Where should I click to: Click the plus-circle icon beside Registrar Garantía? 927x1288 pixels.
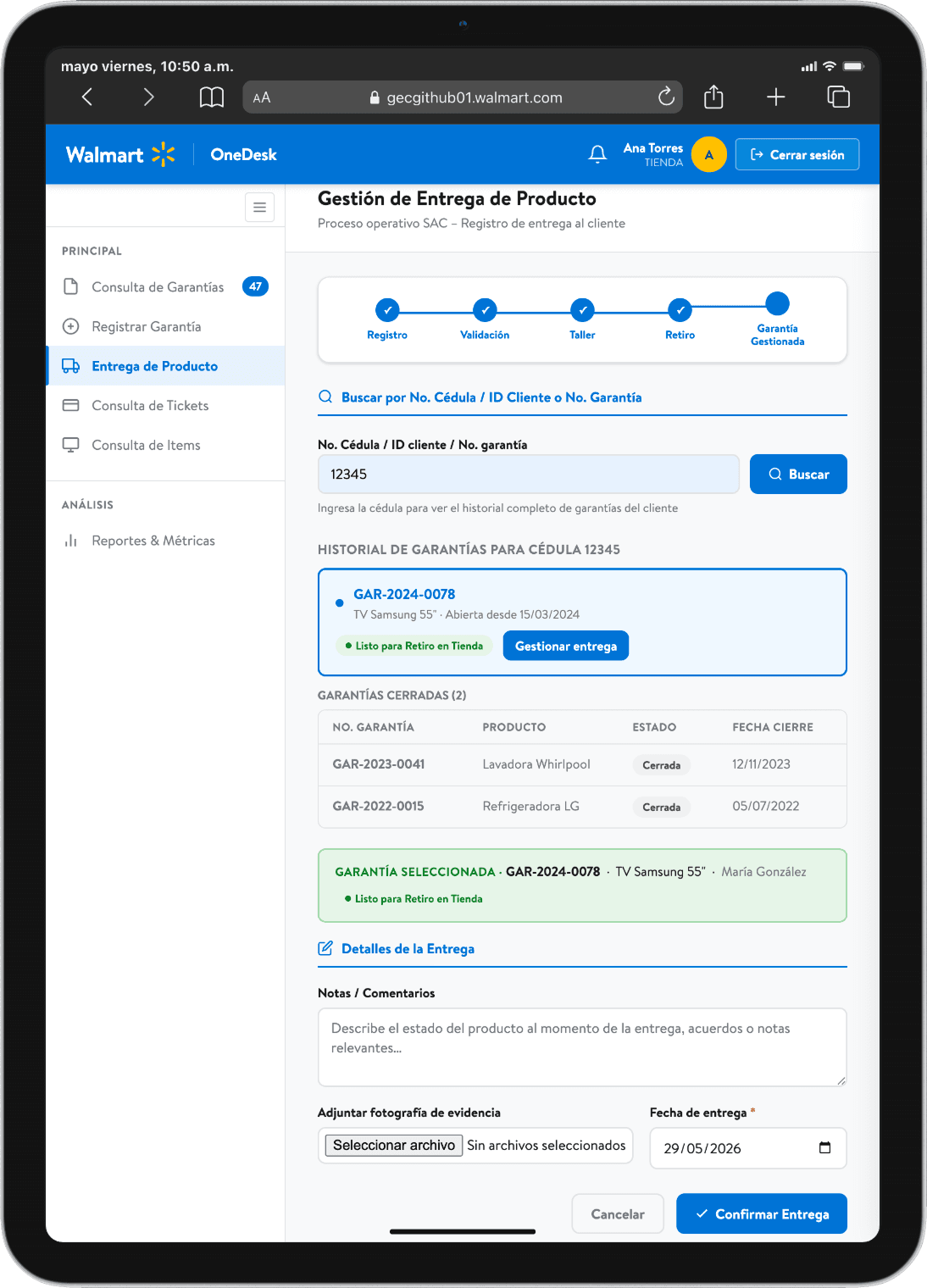click(x=71, y=326)
